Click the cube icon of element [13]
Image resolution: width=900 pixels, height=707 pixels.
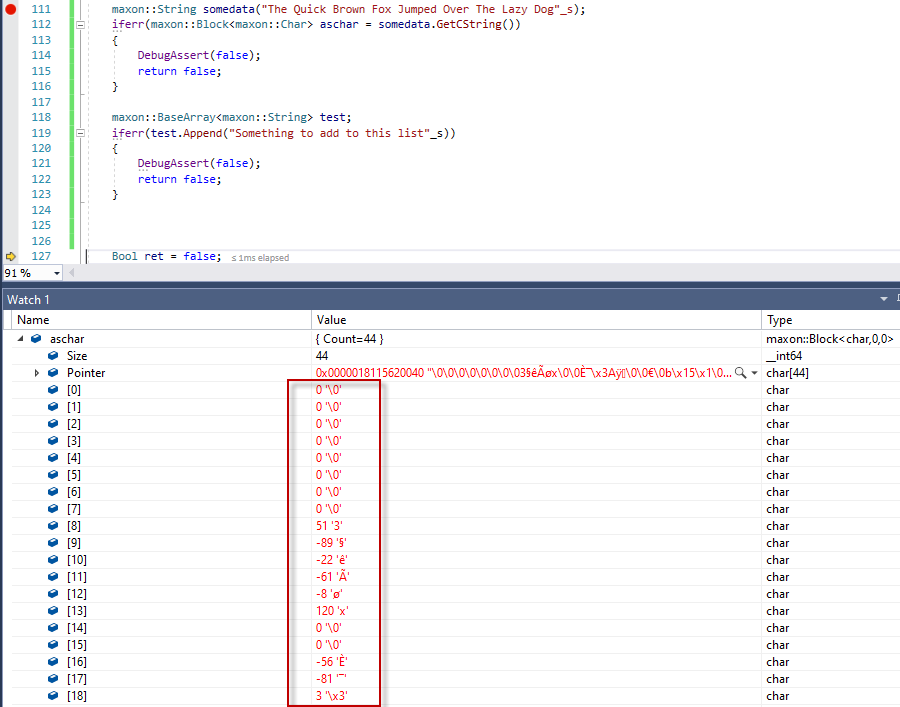click(x=53, y=609)
